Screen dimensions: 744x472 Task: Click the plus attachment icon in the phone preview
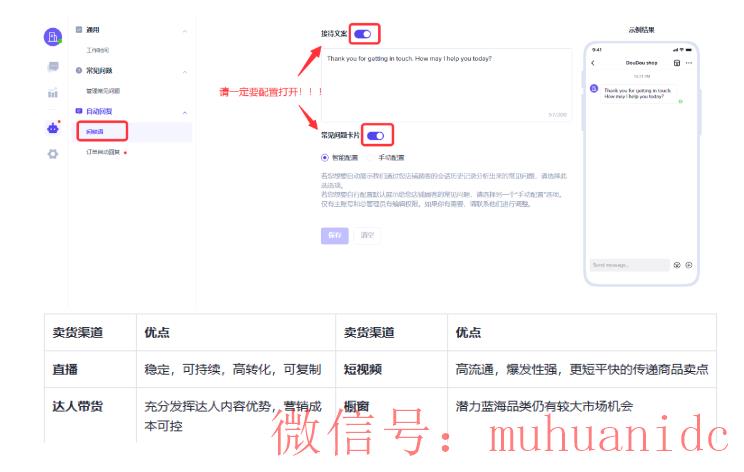point(689,265)
